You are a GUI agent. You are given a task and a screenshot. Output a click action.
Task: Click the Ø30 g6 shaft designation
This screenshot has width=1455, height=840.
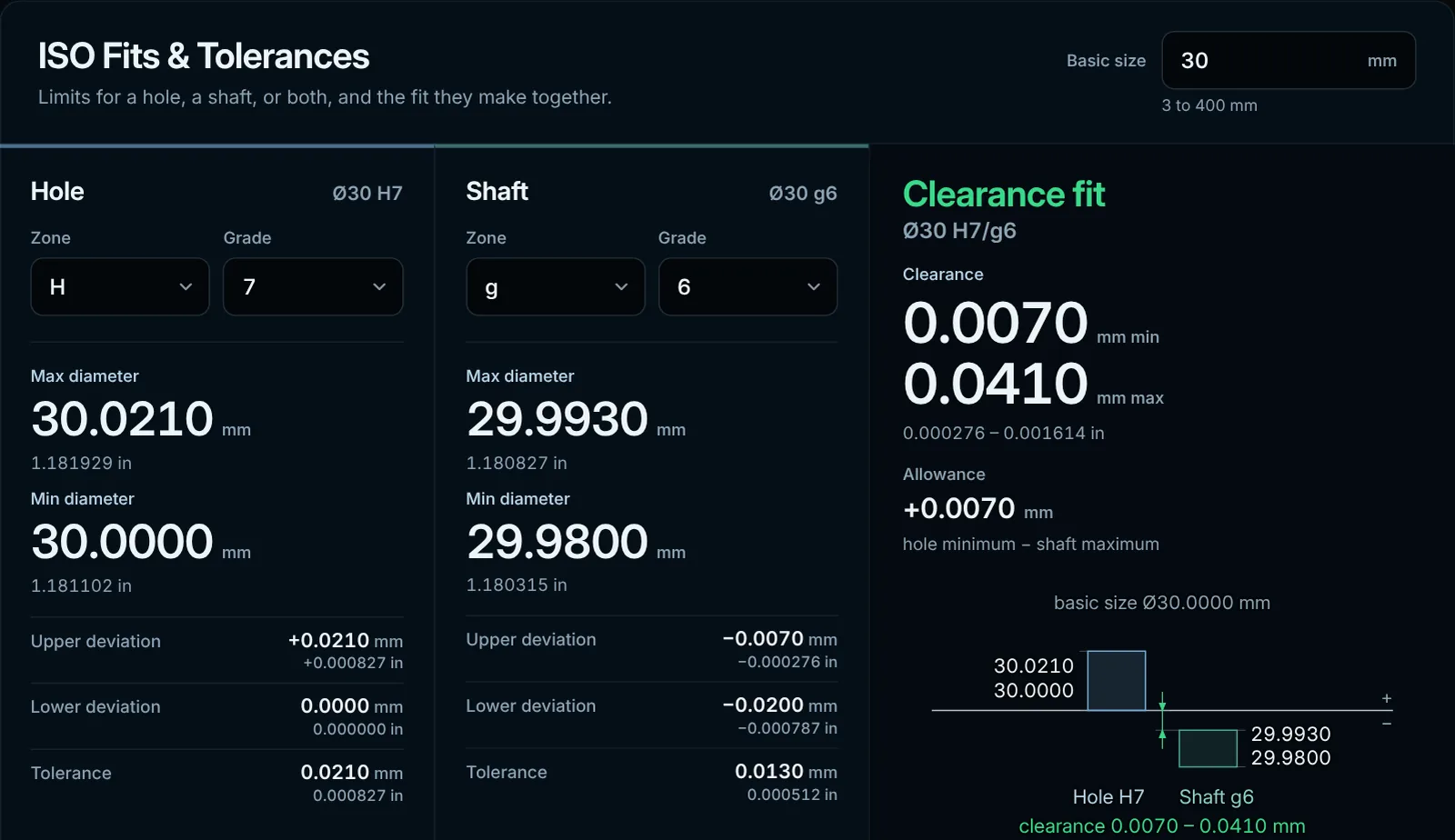coord(803,194)
